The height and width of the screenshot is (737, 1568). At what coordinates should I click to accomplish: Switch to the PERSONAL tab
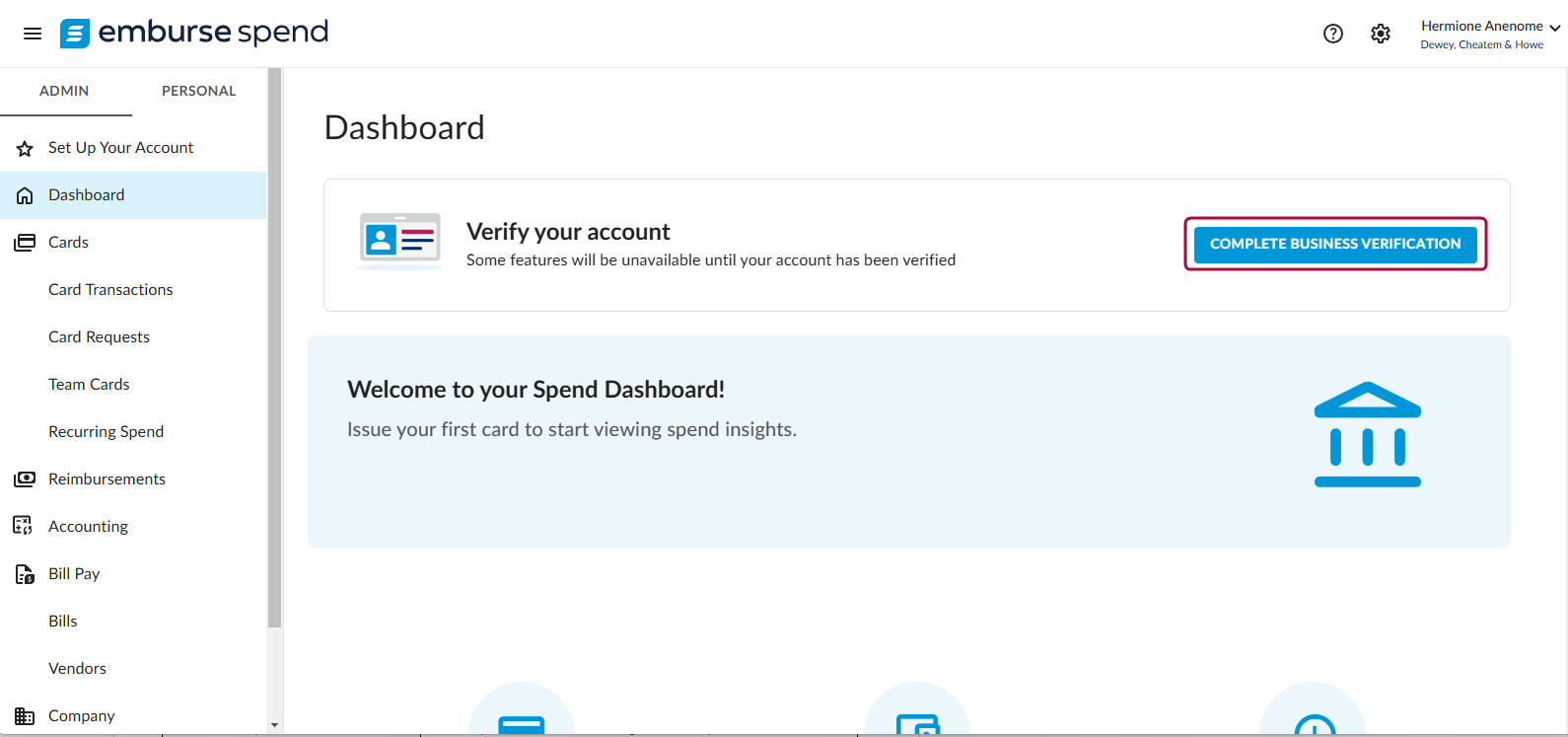point(199,91)
